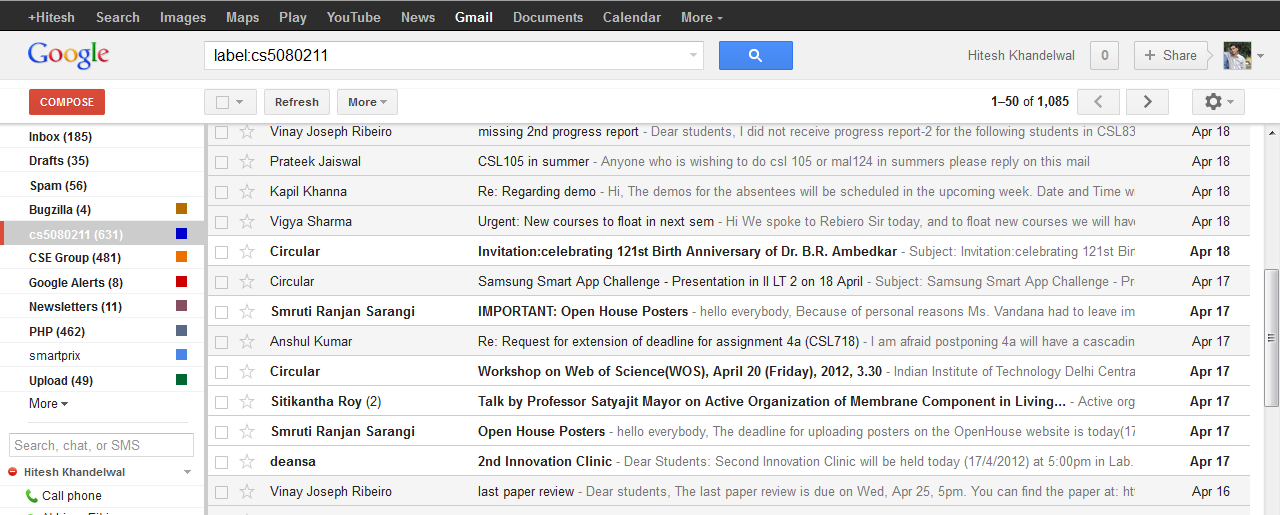Star the Prateek Jaiswal CSL105 email
This screenshot has width=1280, height=515.
pyautogui.click(x=247, y=162)
